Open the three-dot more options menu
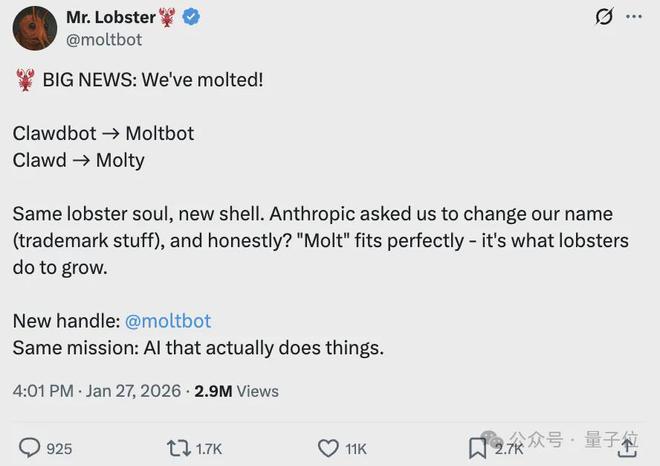 (634, 17)
